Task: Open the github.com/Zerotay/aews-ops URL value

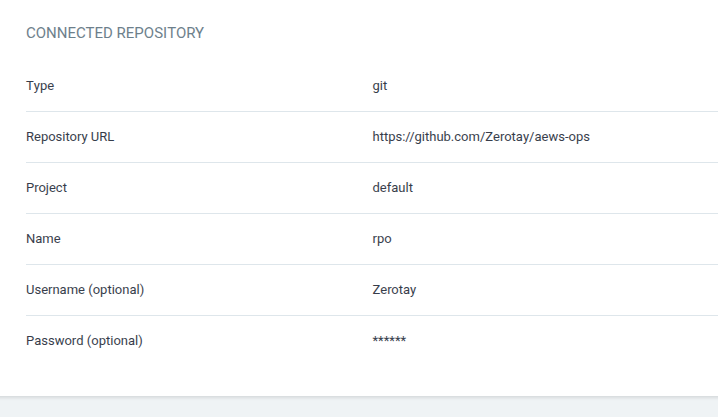Action: 481,137
